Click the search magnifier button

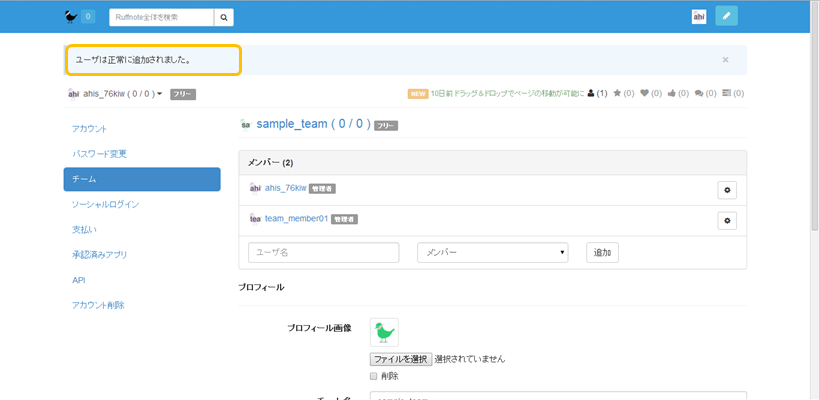point(225,17)
